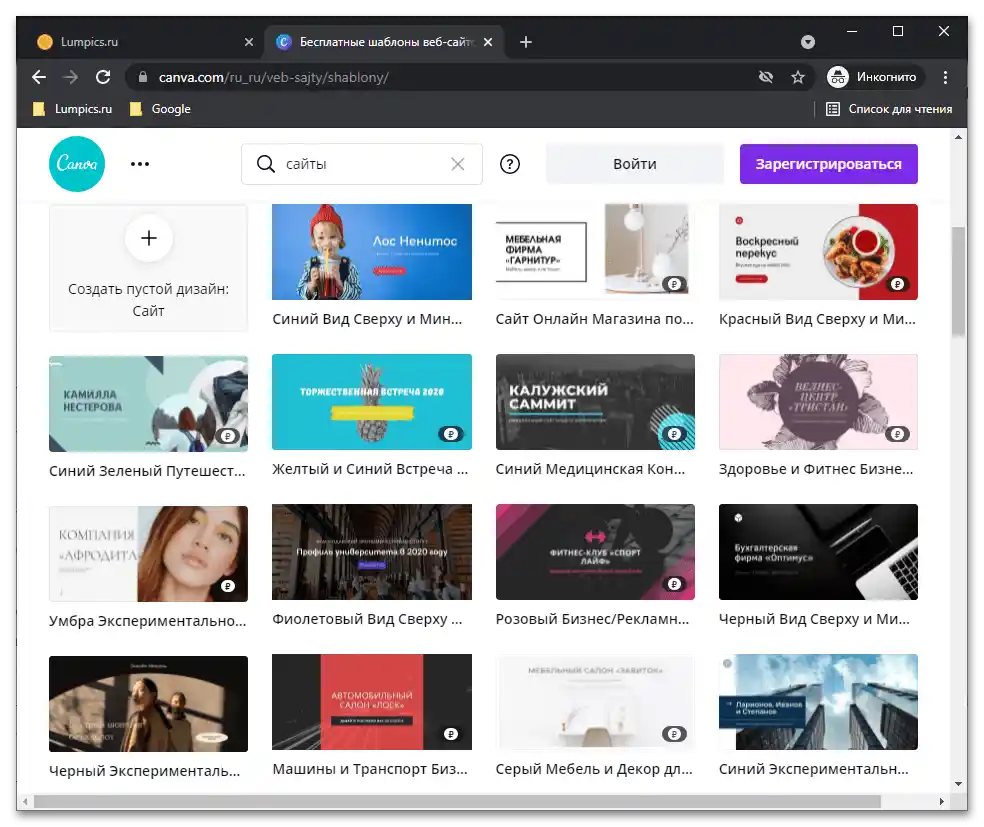
Task: Open the Камилла Нестерова template thumbnail
Action: pyautogui.click(x=149, y=403)
